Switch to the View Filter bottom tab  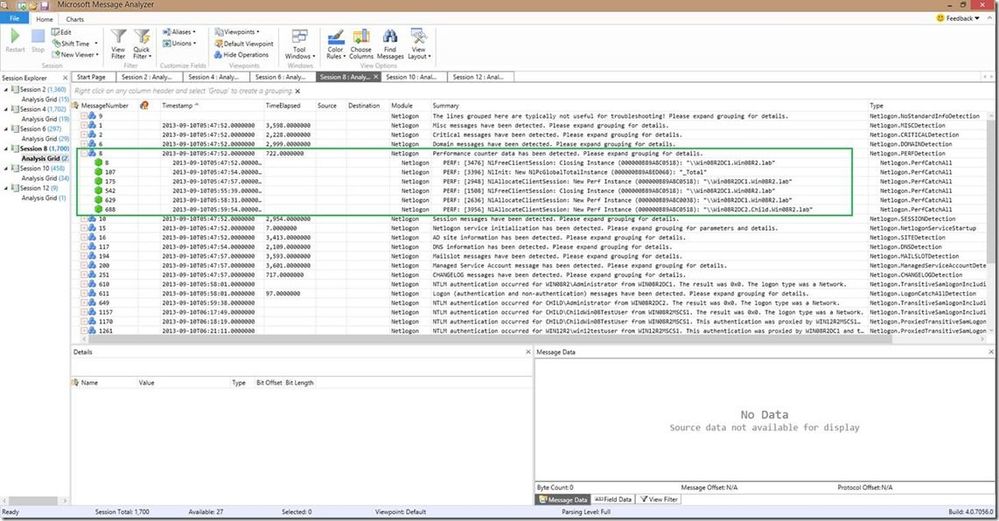point(659,499)
